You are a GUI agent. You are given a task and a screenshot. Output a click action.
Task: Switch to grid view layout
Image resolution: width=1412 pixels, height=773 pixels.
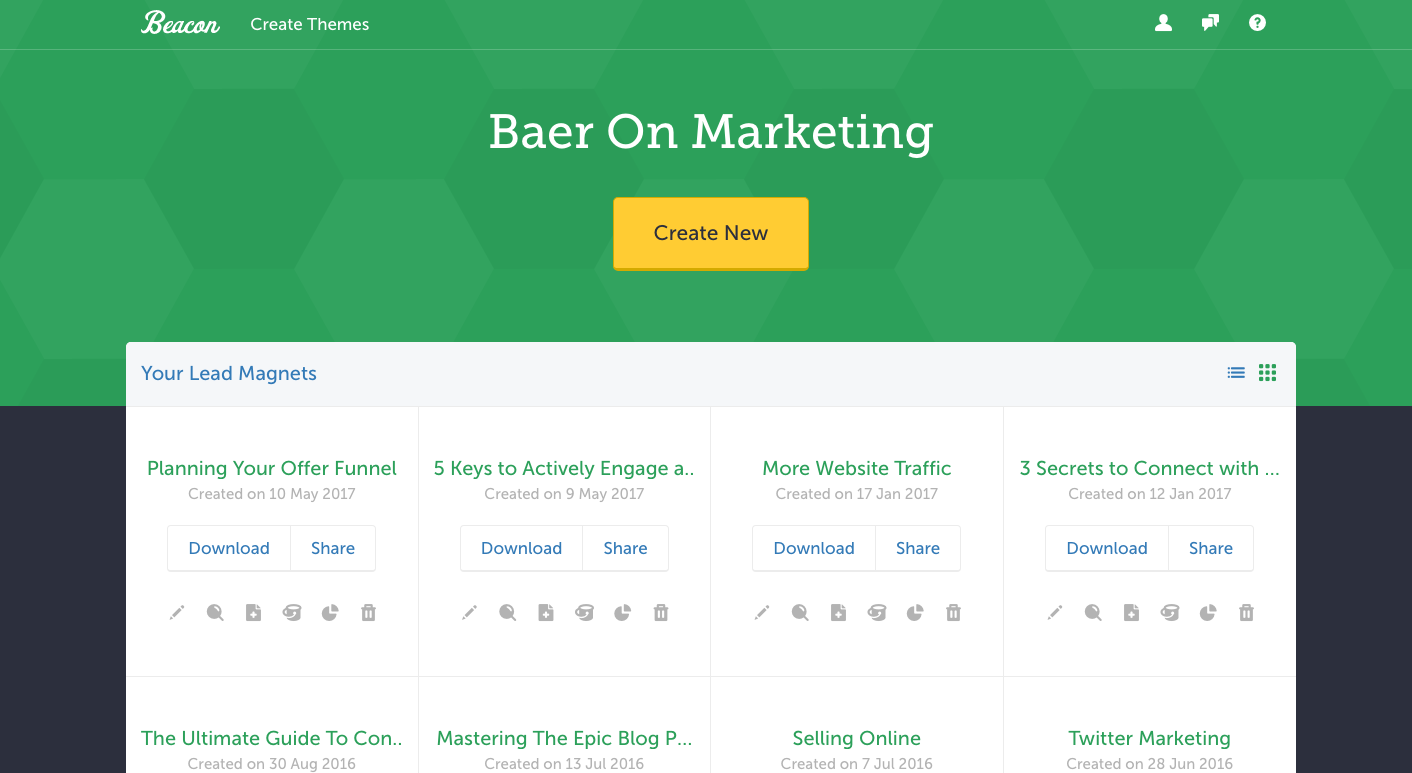tap(1267, 373)
